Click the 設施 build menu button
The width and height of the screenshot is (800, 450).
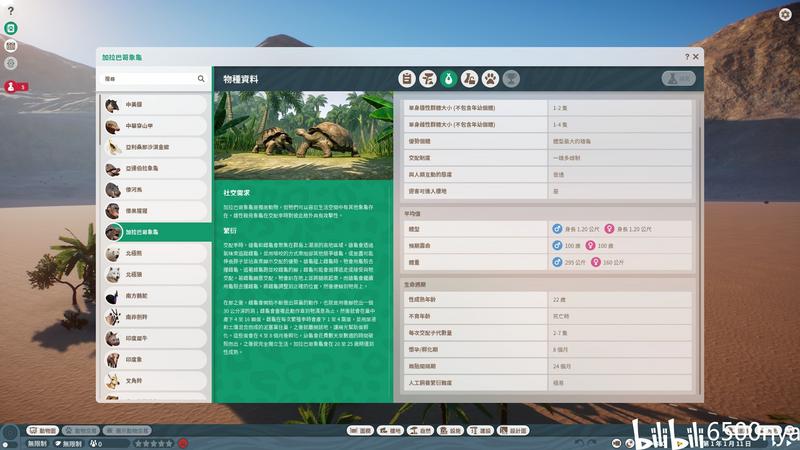(x=451, y=431)
